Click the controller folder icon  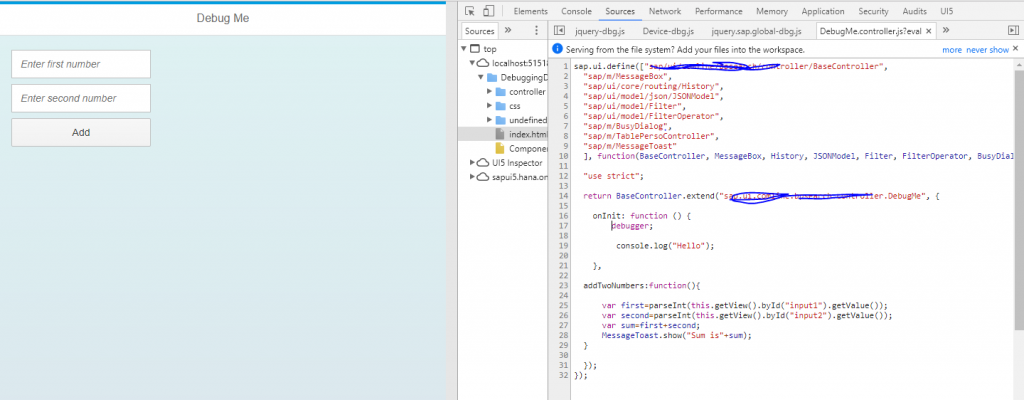tap(500, 92)
